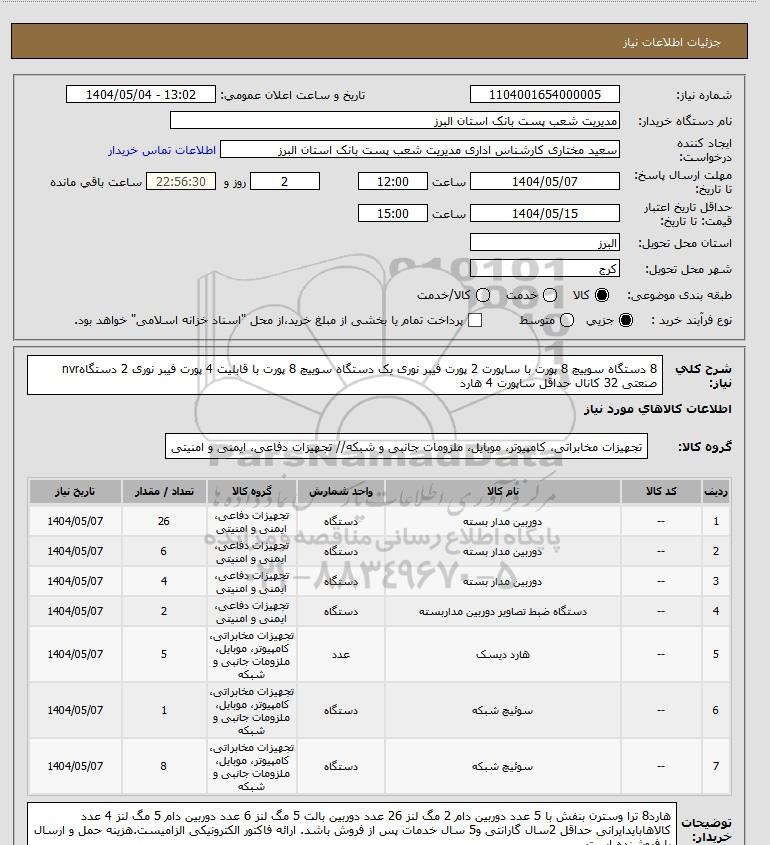Click the واحد شمارش column header
Screen dimensions: 770x845
pyautogui.click(x=341, y=491)
